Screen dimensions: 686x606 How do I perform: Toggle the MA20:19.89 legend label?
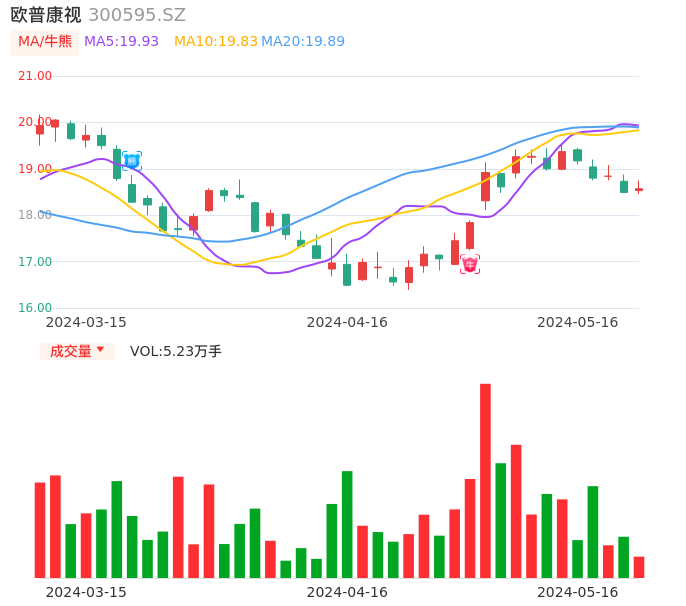pyautogui.click(x=303, y=42)
